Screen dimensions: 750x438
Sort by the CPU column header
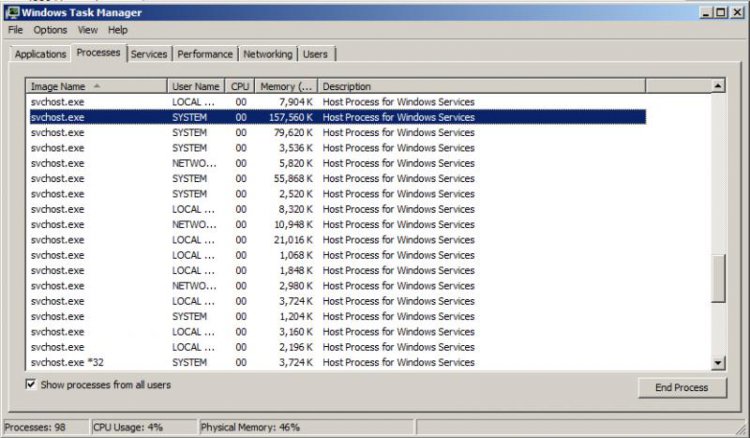tap(240, 87)
